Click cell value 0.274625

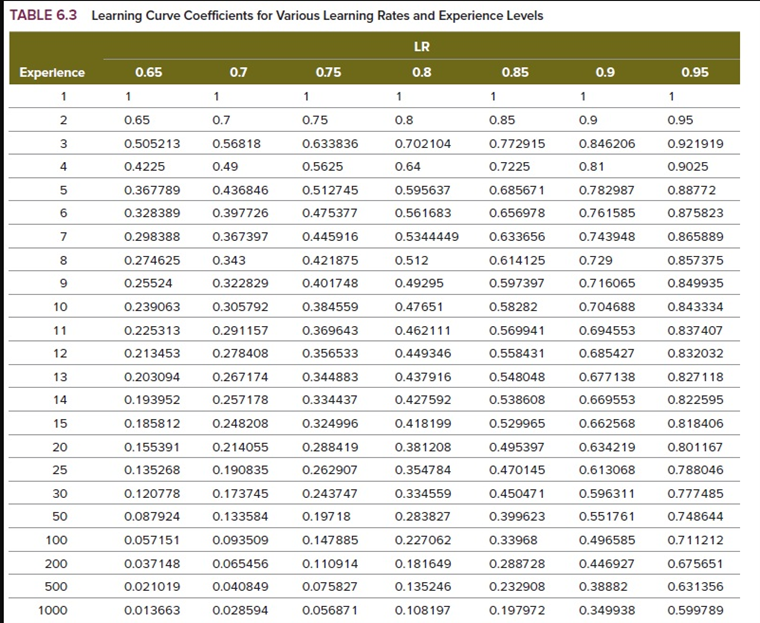click(x=152, y=260)
